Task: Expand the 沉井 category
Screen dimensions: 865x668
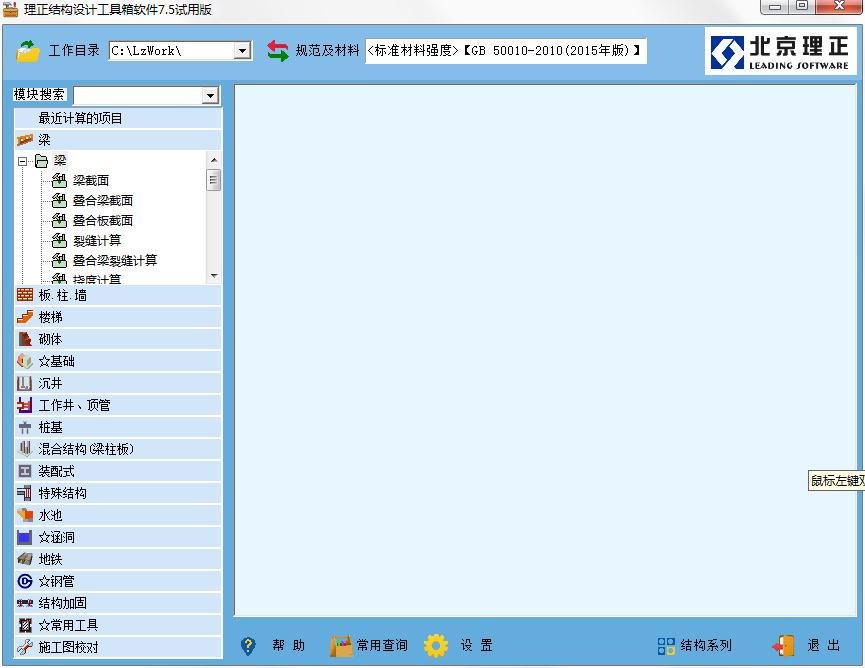Action: (118, 383)
